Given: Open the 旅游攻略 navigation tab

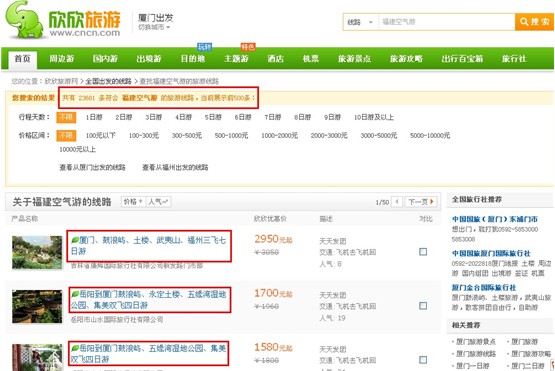Looking at the screenshot, I should point(406,59).
